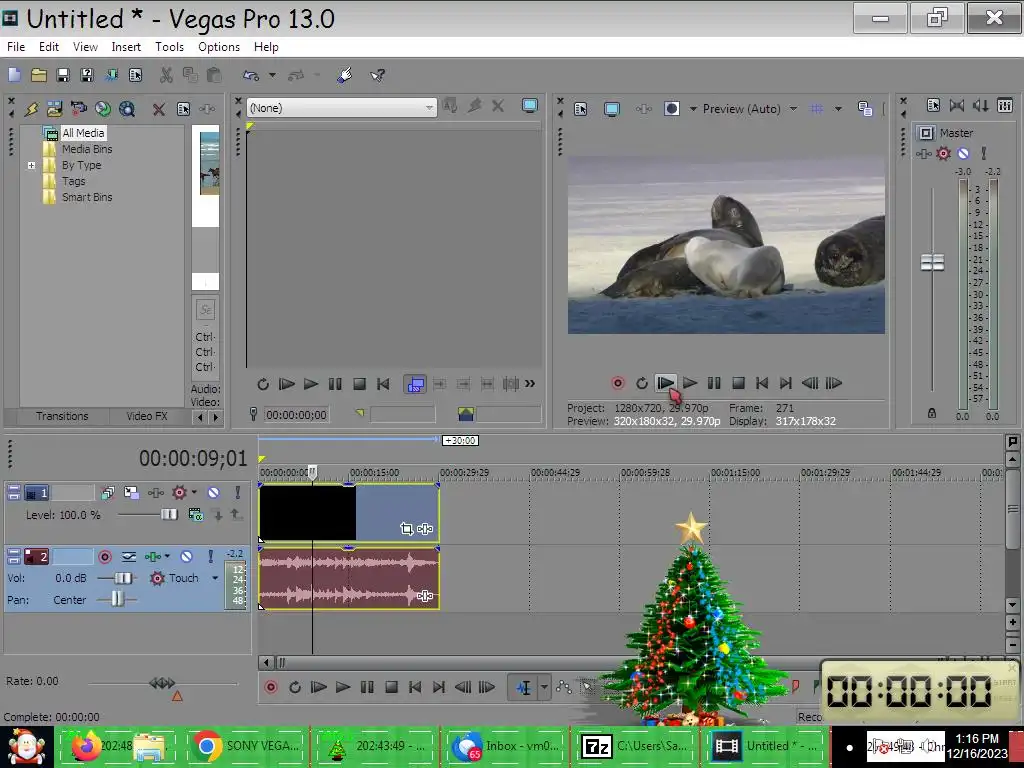1024x768 pixels.
Task: Toggle master fader lock icon
Action: point(932,413)
